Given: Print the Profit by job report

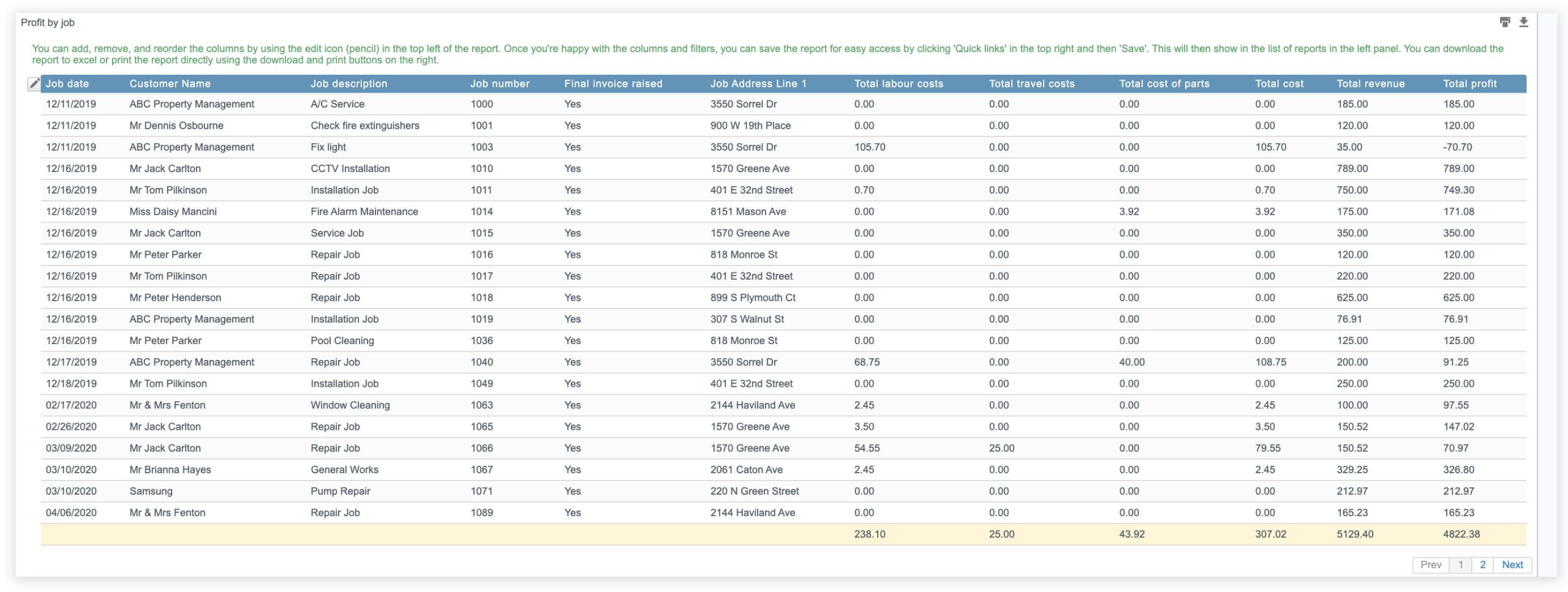Looking at the screenshot, I should [x=1504, y=23].
